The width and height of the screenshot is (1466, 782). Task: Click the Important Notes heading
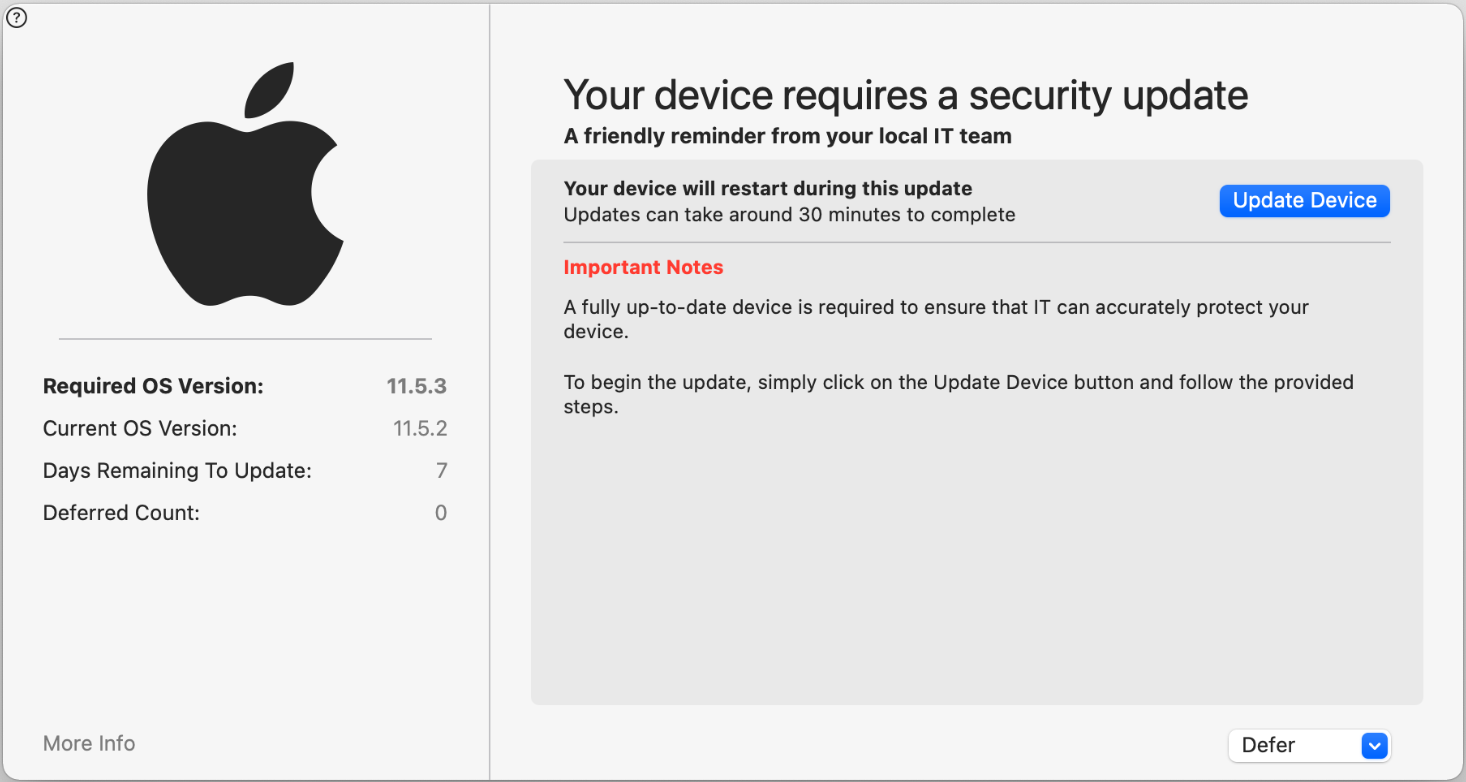(643, 267)
